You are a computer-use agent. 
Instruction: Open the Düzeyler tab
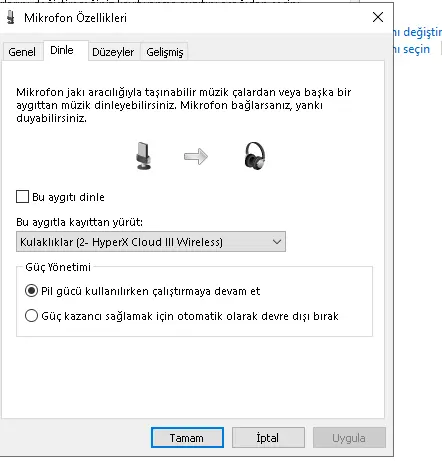point(113,52)
